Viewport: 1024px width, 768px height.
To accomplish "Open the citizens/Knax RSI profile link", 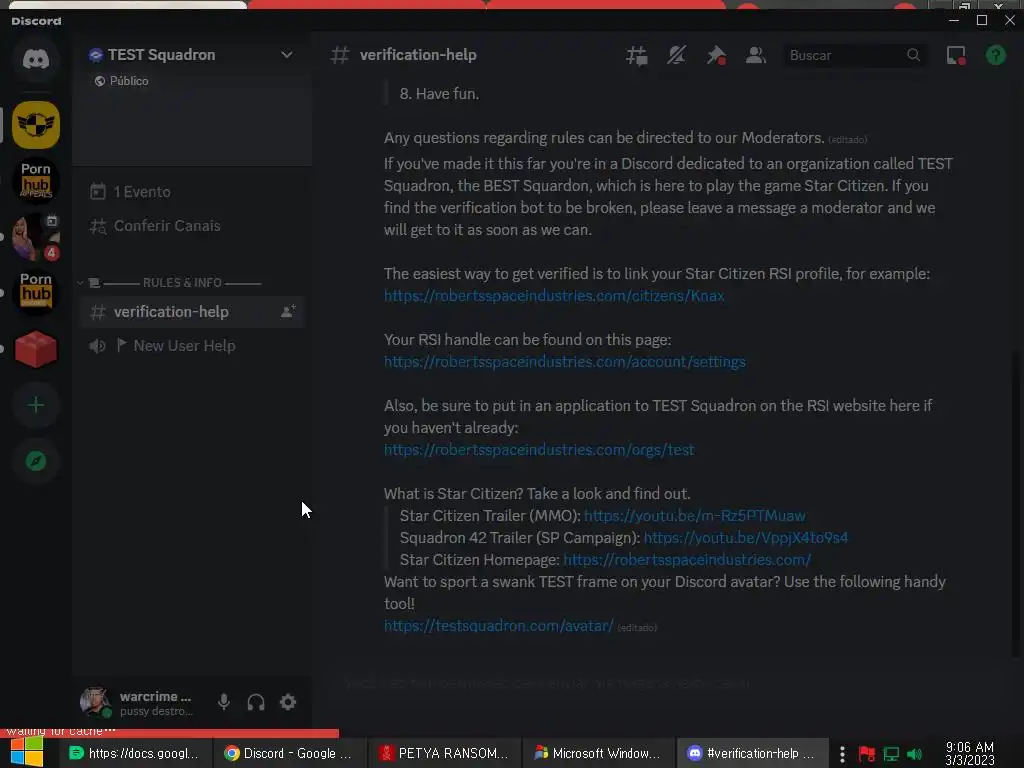I will click(554, 296).
